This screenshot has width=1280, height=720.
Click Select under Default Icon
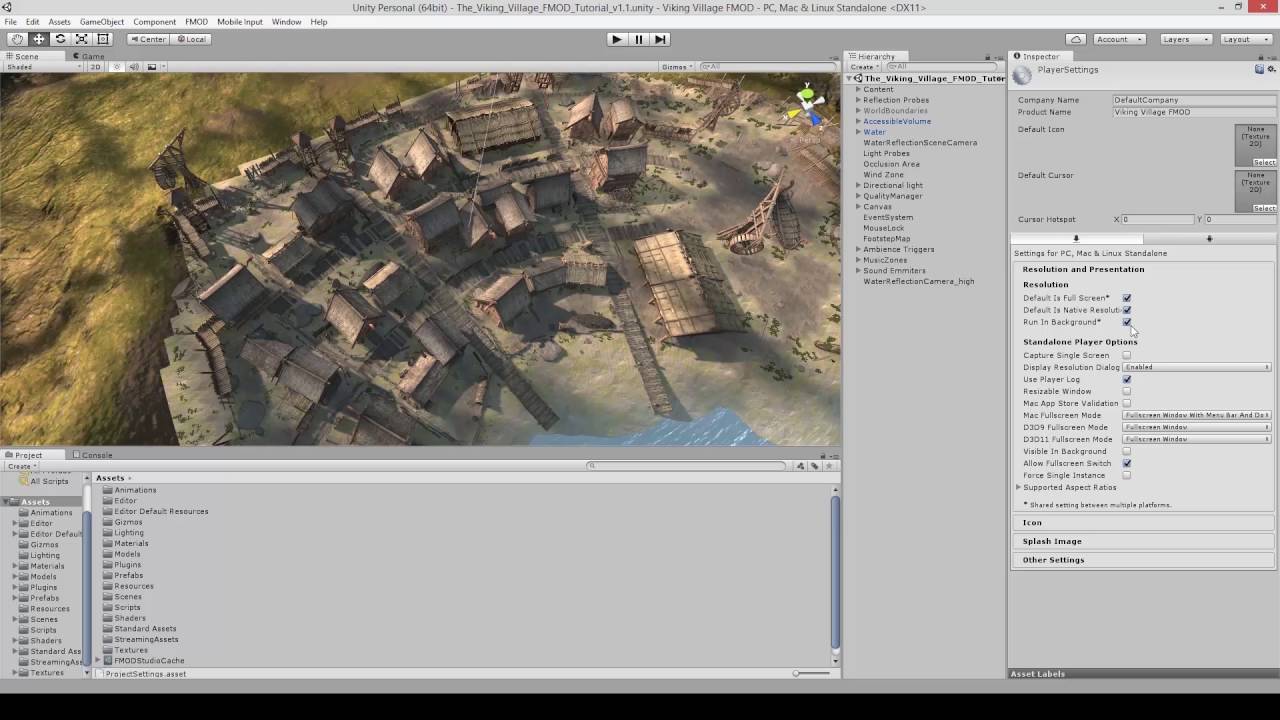1264,162
